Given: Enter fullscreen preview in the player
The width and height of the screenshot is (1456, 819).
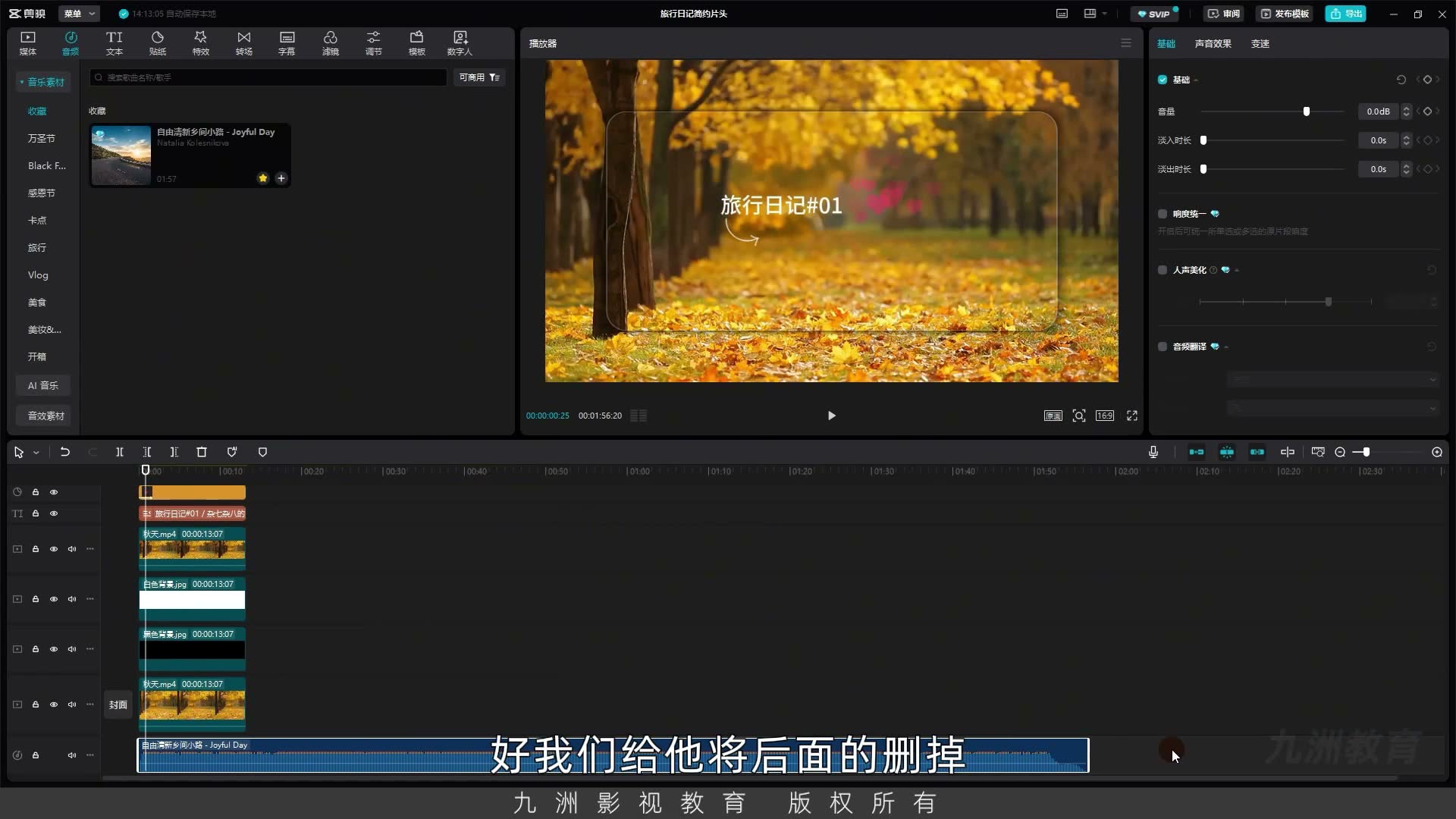Looking at the screenshot, I should tap(1131, 416).
